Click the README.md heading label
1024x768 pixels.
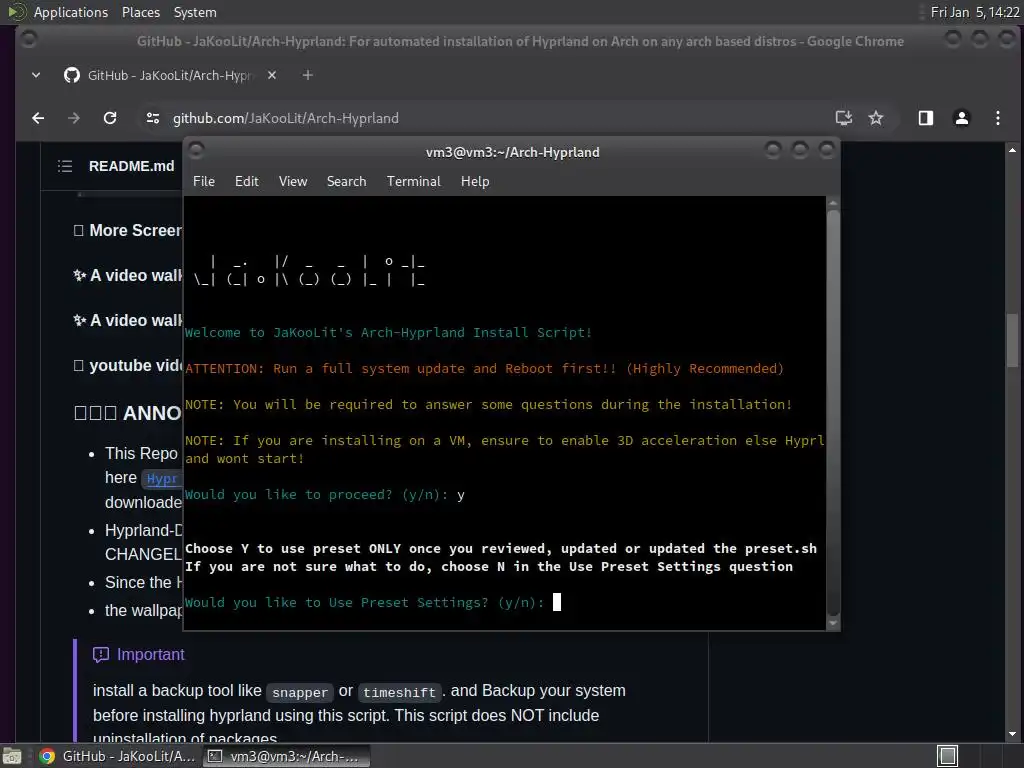coord(131,166)
